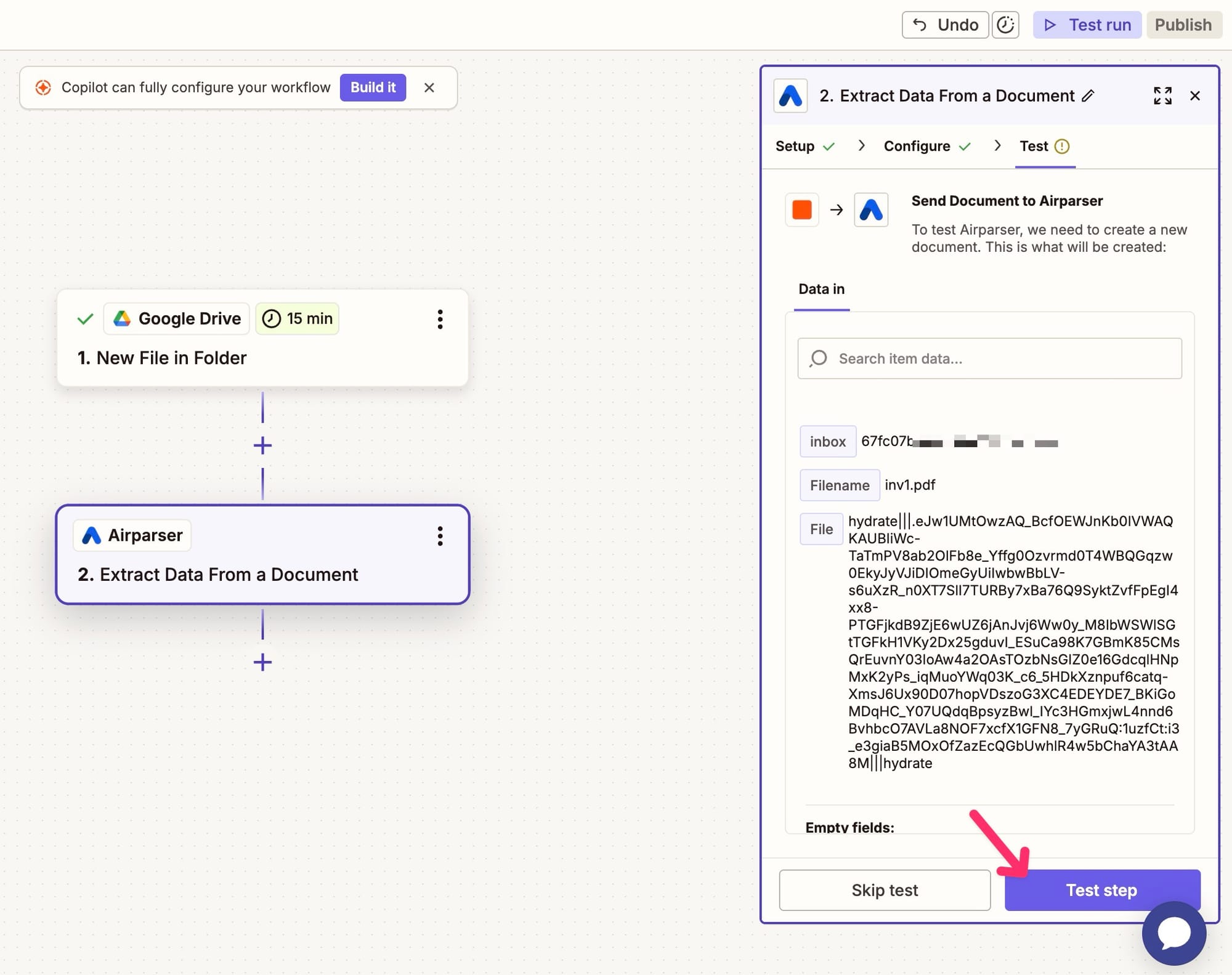Click Skip test button
Screen dimensions: 1232x975
click(885, 890)
